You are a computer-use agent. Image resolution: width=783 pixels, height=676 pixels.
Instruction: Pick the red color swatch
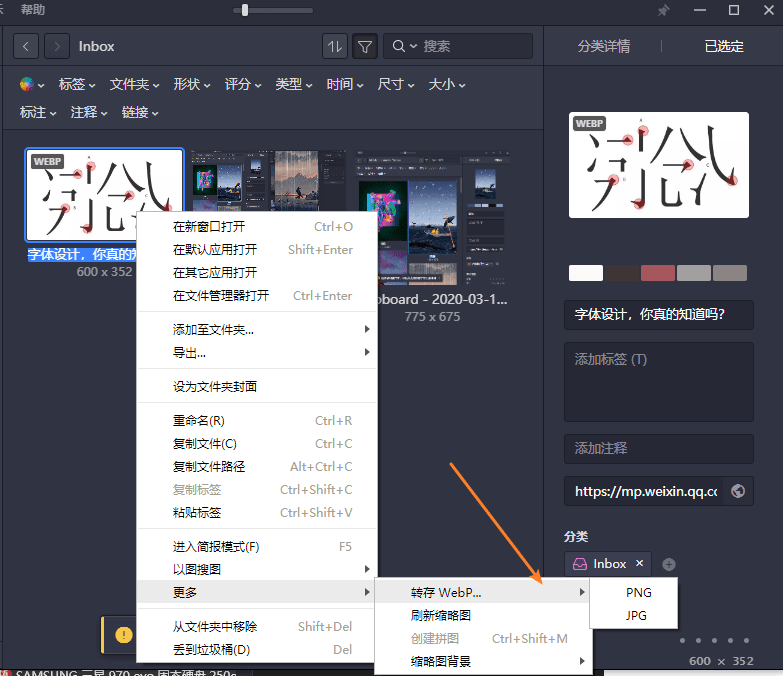[658, 273]
